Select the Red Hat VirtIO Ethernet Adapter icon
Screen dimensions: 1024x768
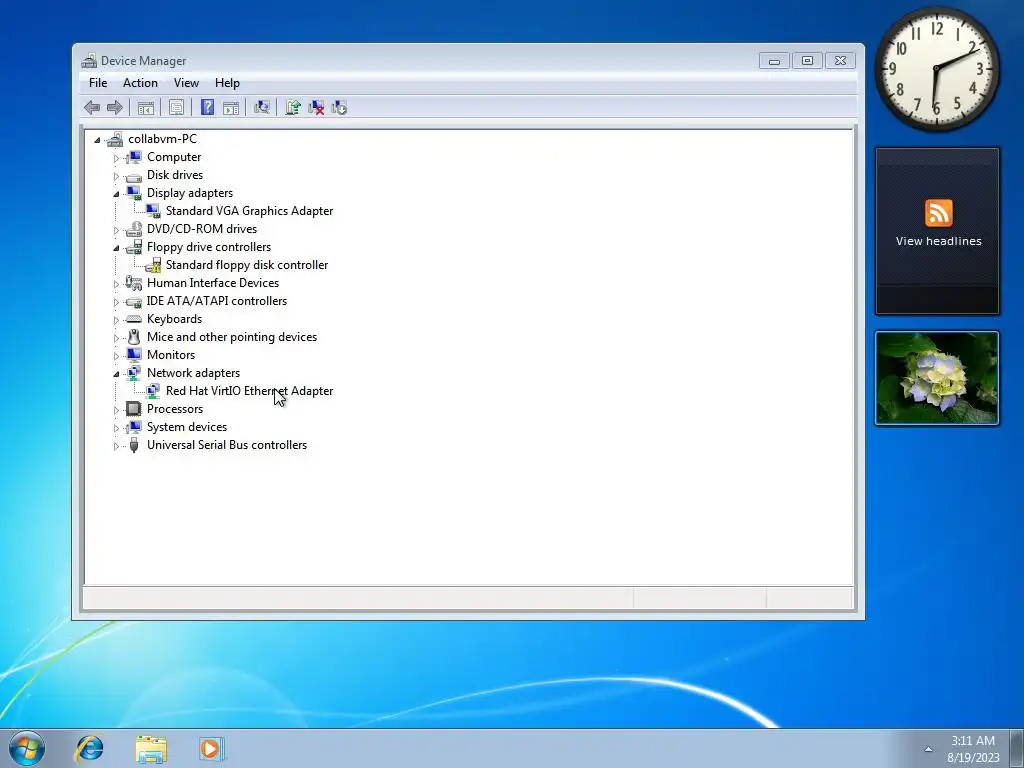coord(153,391)
